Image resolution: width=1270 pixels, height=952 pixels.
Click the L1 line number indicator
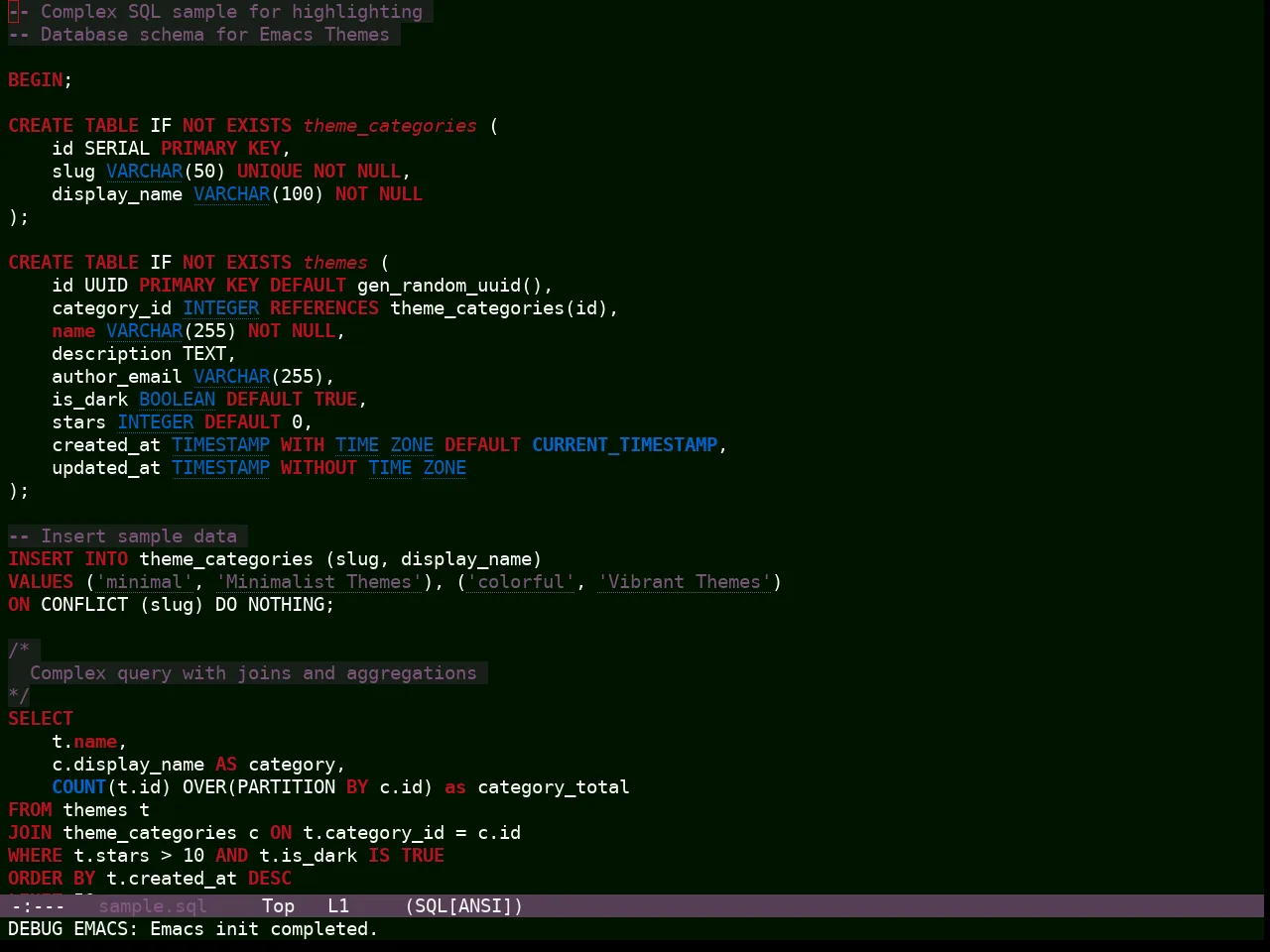point(338,905)
